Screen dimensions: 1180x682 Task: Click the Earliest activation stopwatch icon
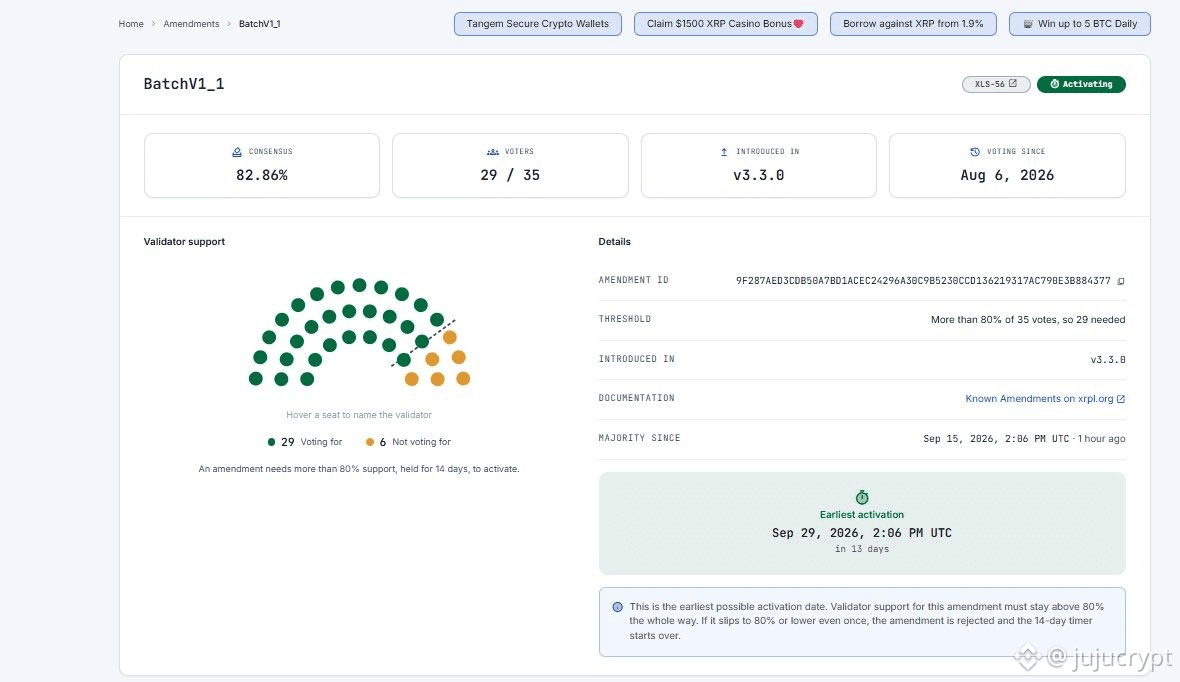[x=862, y=498]
